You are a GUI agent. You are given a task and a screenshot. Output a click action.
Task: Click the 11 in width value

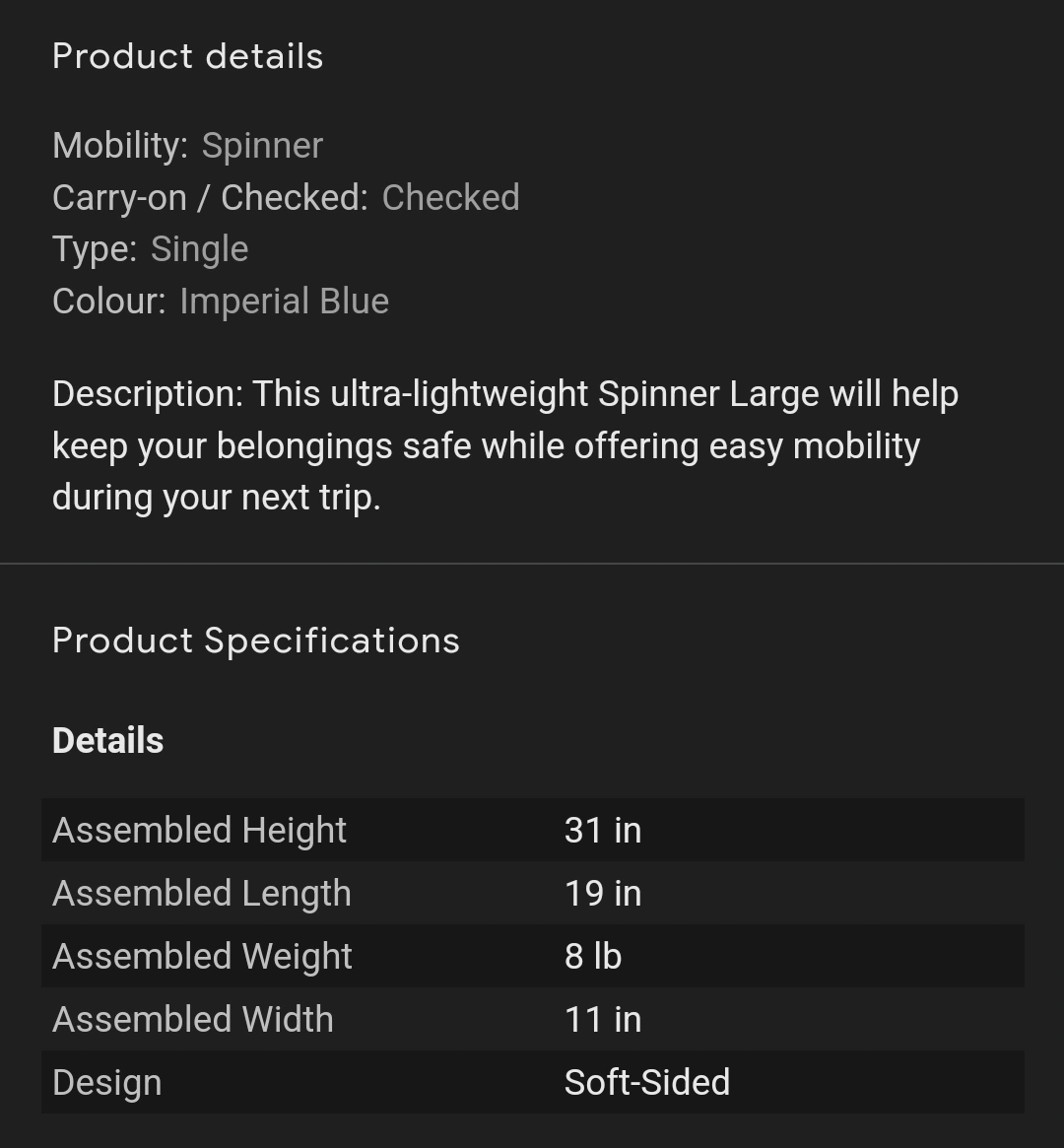[602, 1020]
